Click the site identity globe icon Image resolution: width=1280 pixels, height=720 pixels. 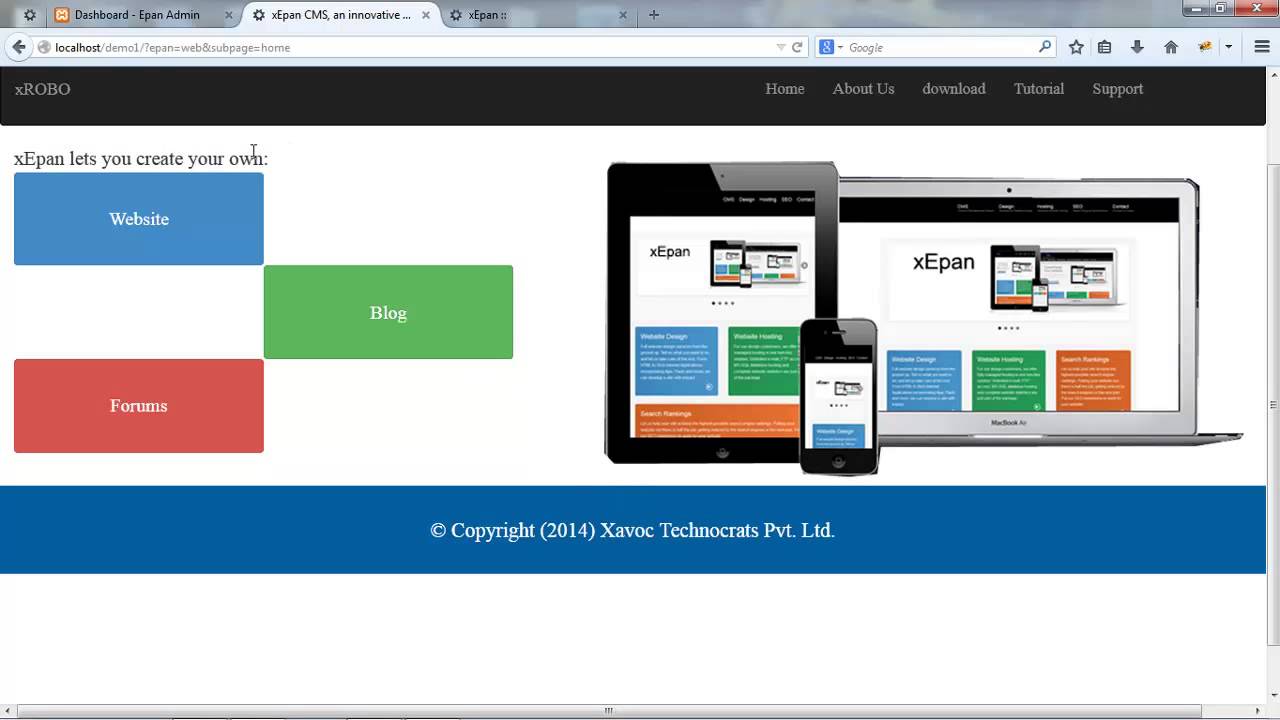coord(43,47)
